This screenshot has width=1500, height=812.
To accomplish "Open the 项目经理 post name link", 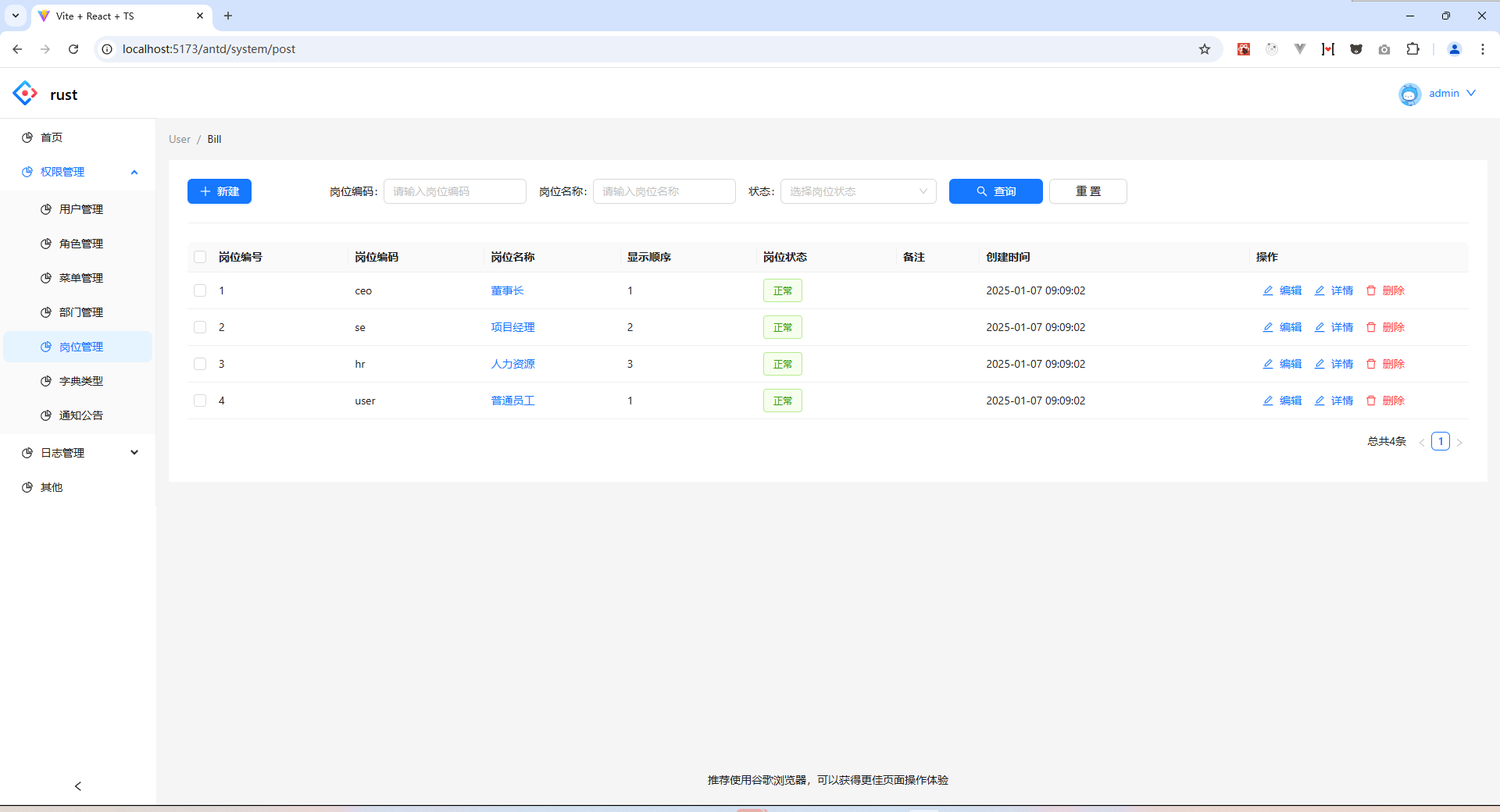I will pos(512,327).
